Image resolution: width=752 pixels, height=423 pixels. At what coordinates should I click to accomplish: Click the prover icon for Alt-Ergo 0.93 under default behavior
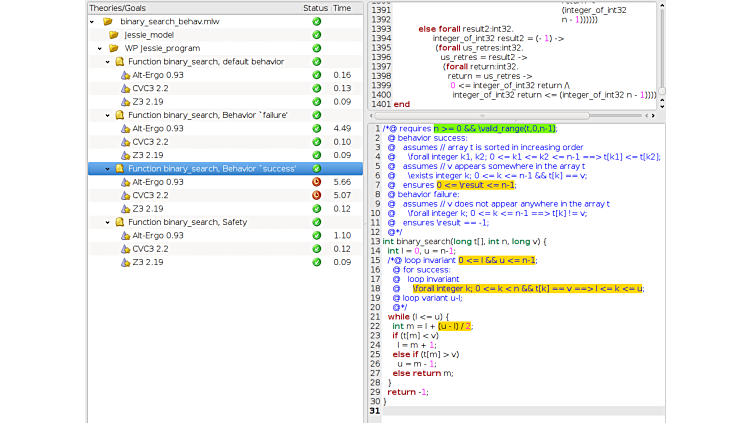[x=123, y=75]
